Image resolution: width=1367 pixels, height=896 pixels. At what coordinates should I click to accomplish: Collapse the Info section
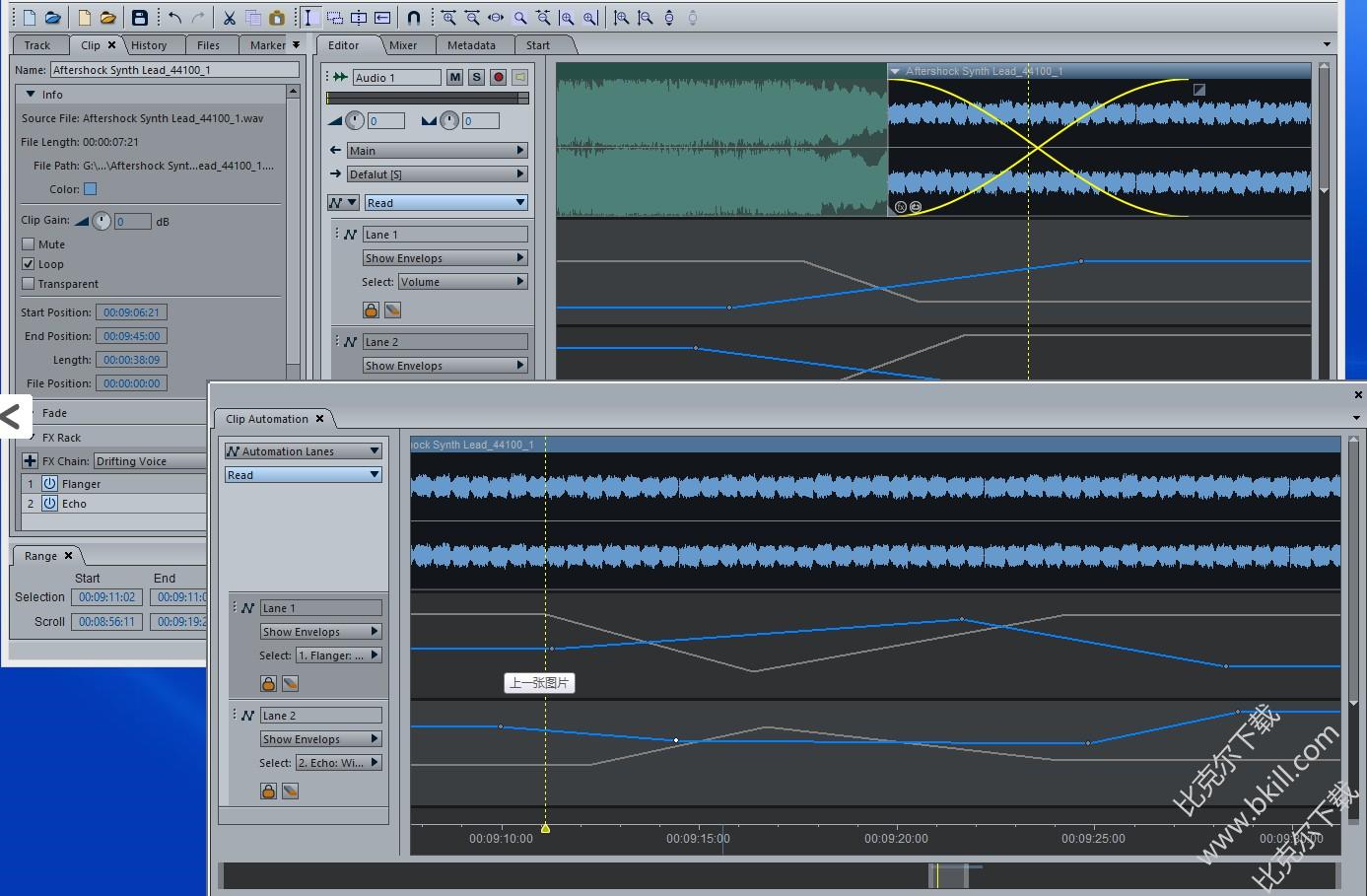coord(31,95)
